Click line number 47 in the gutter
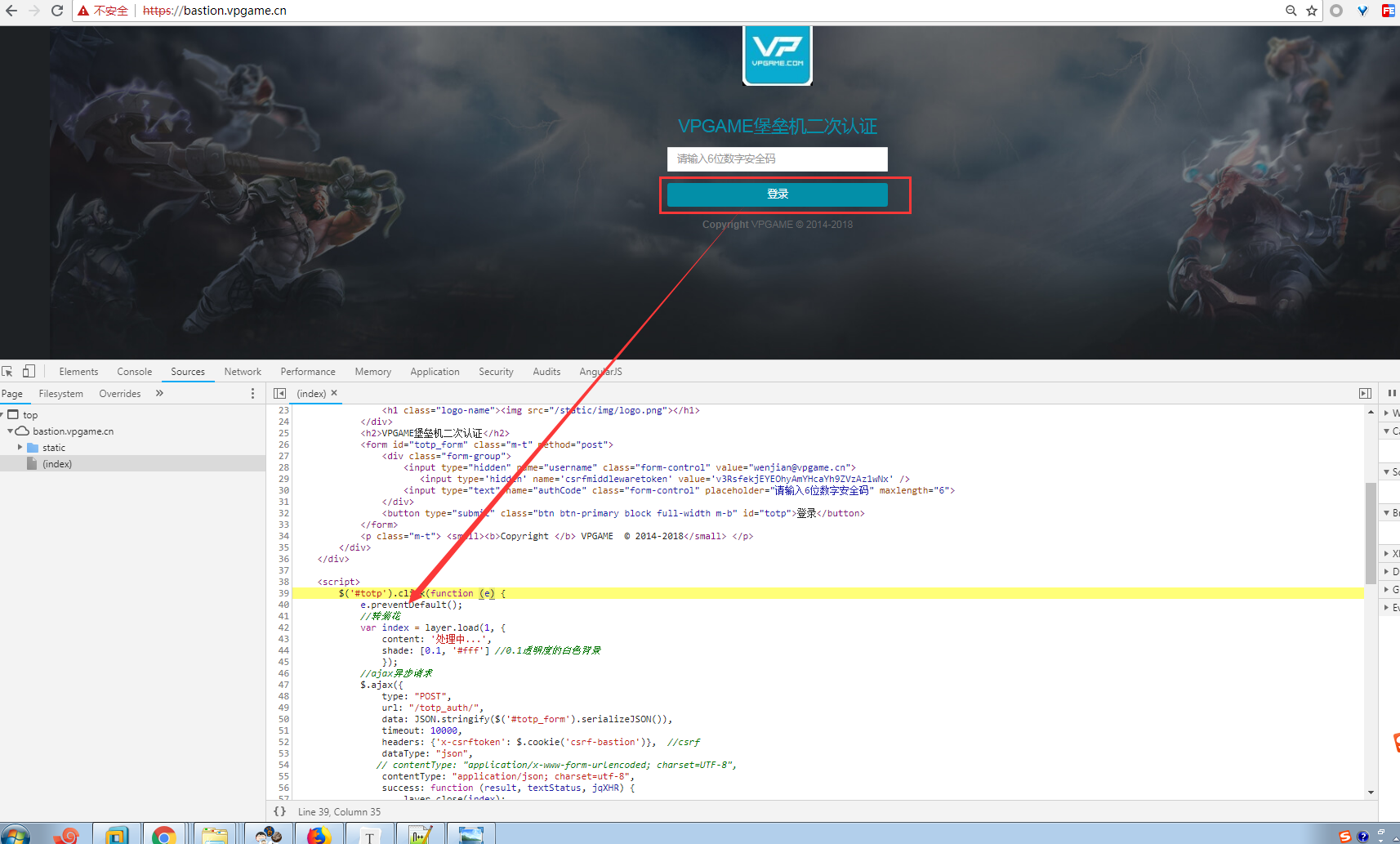This screenshot has height=844, width=1400. pos(283,685)
